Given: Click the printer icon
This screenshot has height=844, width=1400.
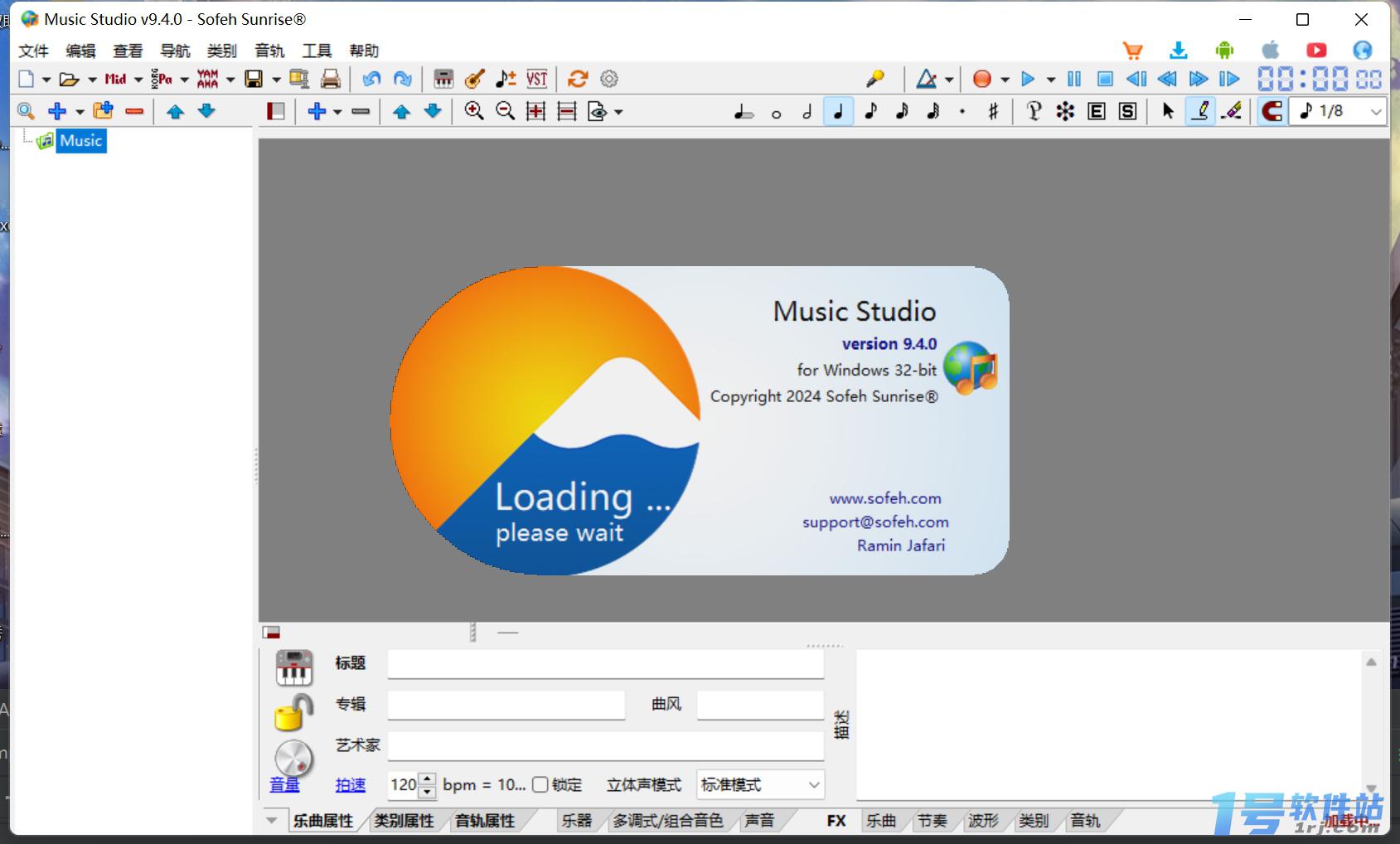Looking at the screenshot, I should [331, 79].
